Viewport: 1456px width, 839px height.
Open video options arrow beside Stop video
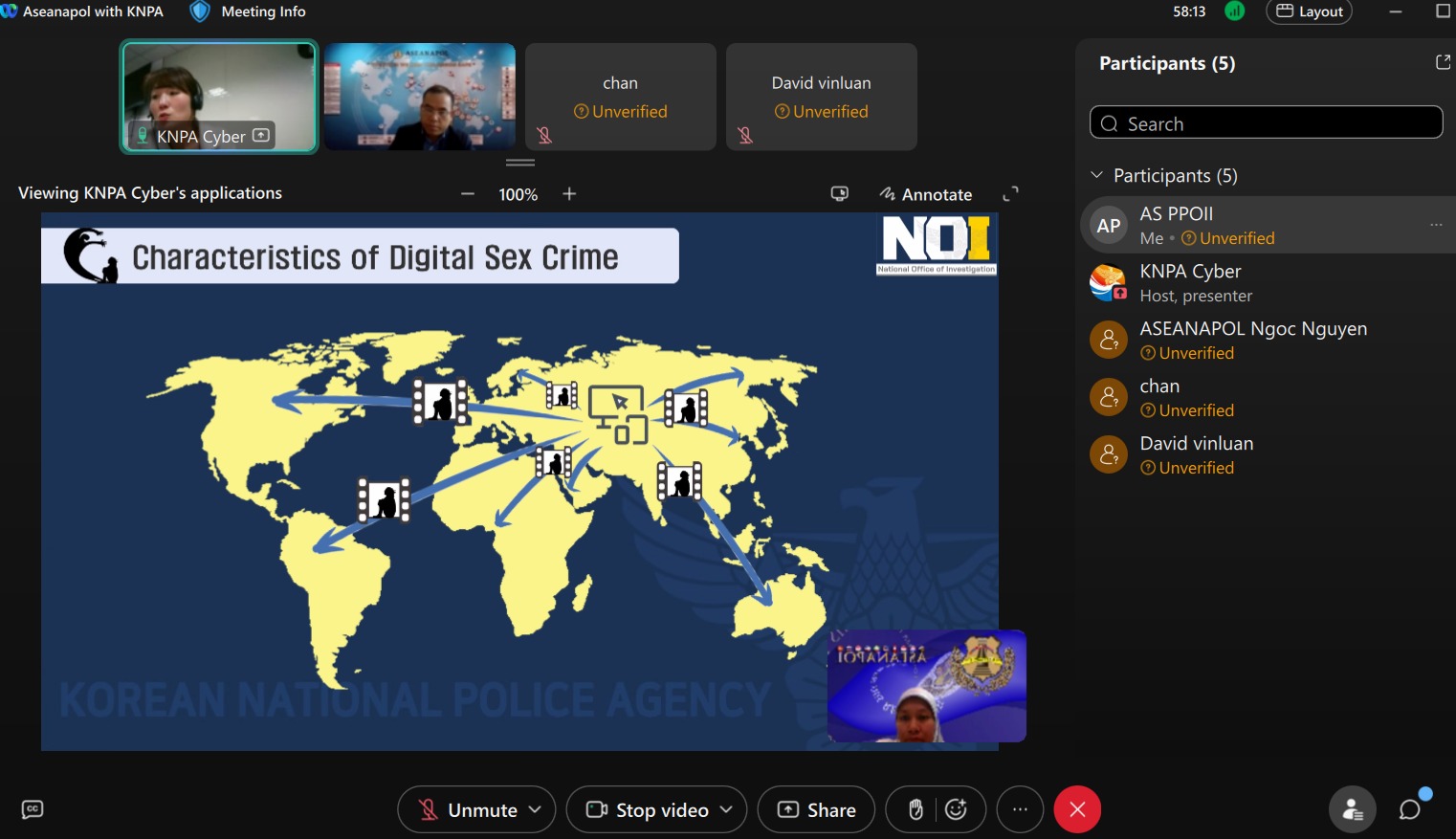(727, 810)
